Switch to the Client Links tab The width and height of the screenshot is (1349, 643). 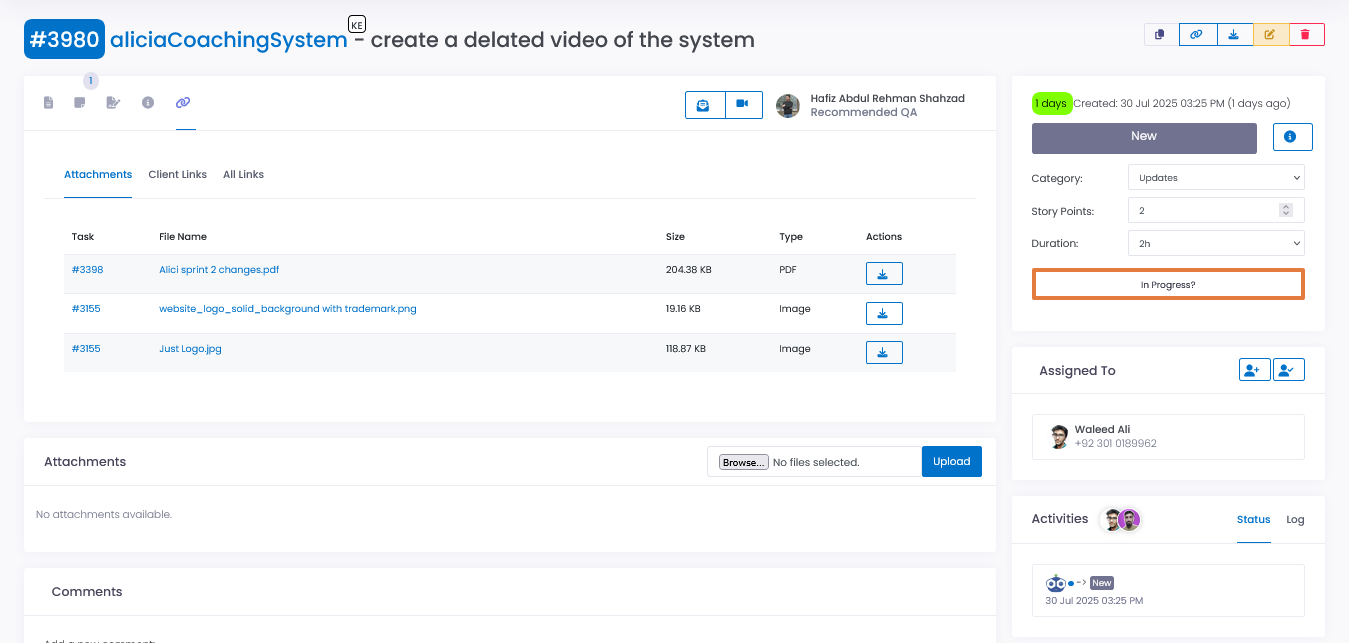pyautogui.click(x=177, y=174)
